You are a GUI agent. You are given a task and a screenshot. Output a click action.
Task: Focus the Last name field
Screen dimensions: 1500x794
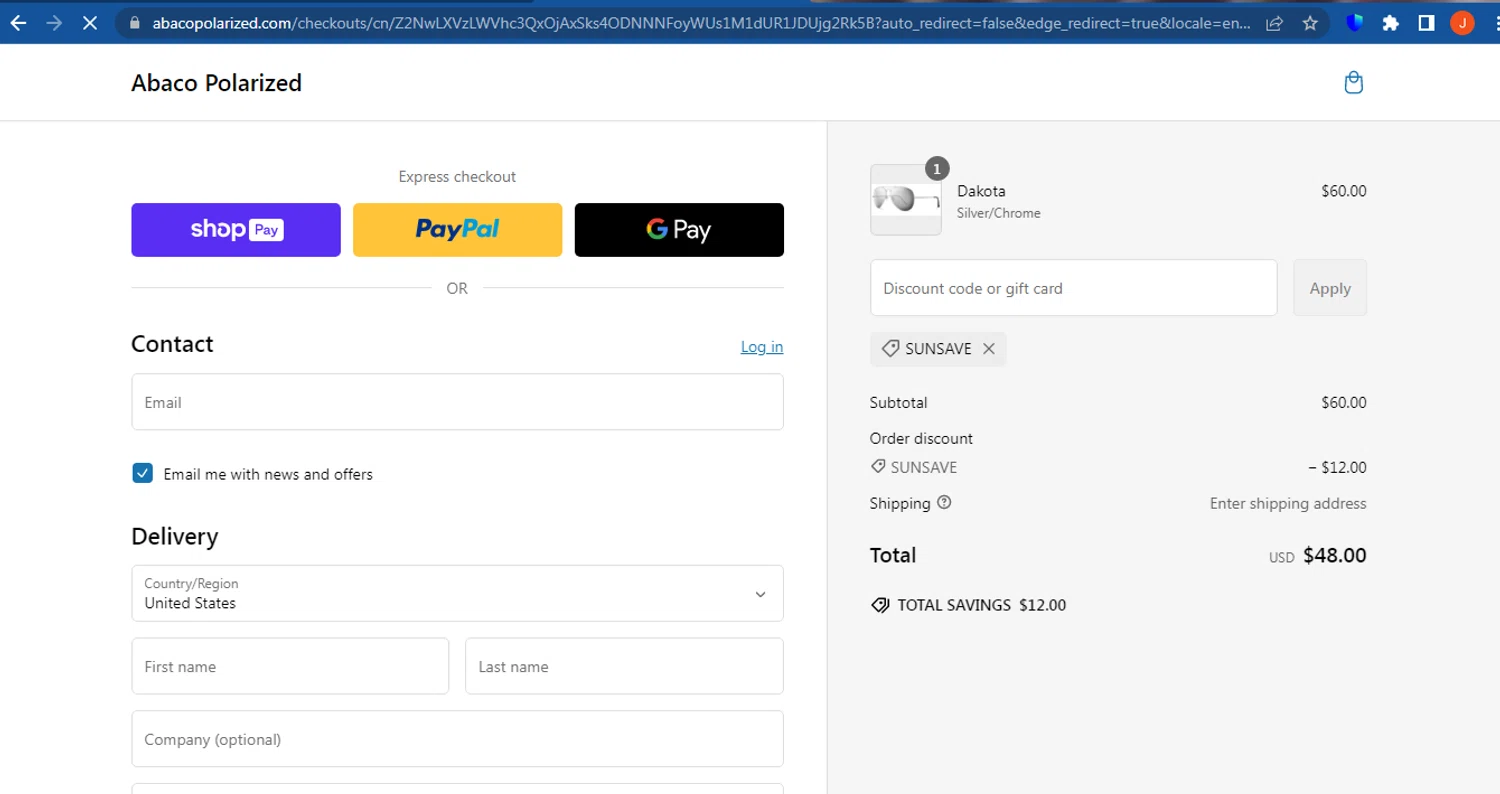click(x=624, y=666)
